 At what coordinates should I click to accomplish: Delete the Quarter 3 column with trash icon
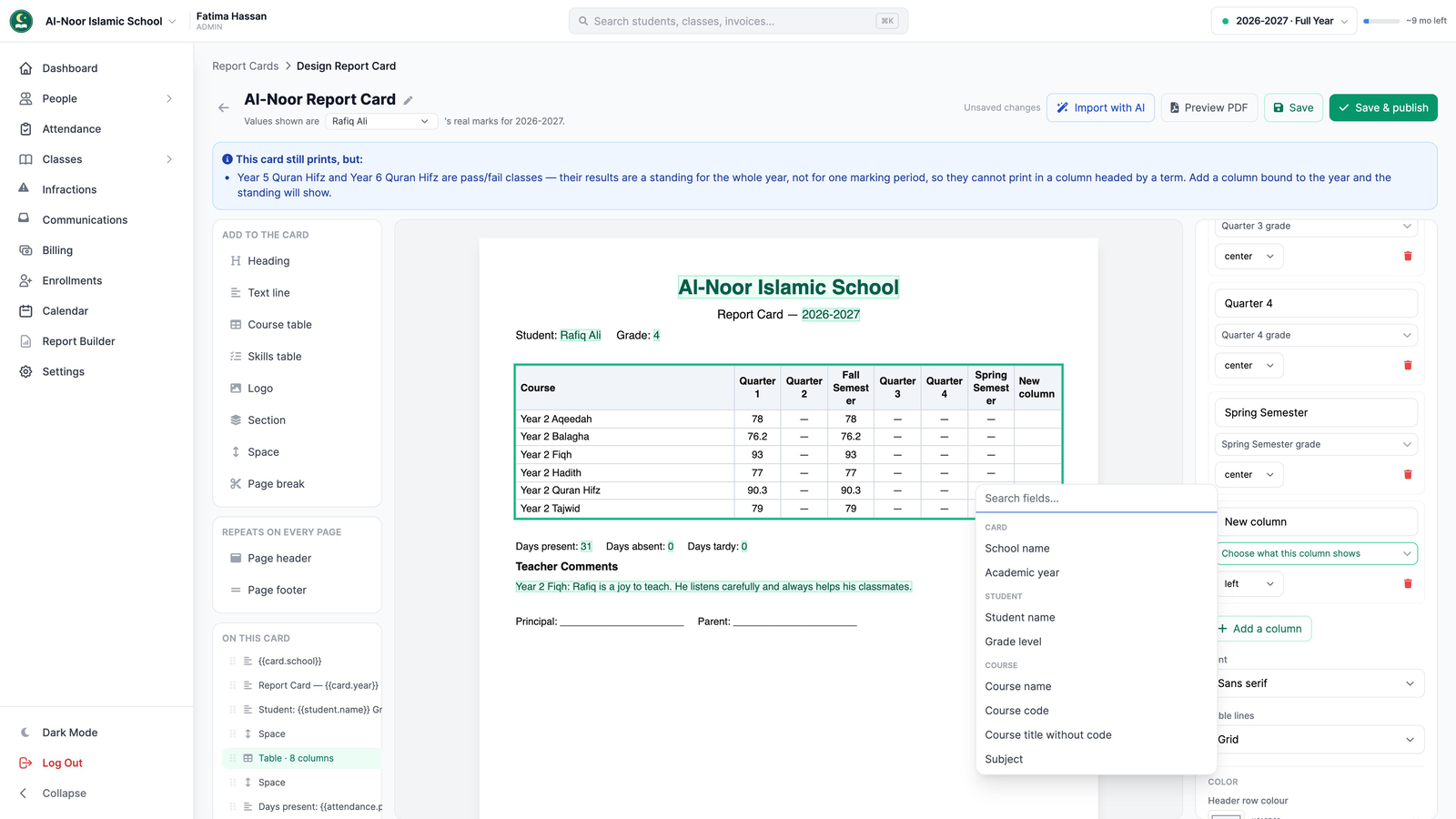(1408, 257)
